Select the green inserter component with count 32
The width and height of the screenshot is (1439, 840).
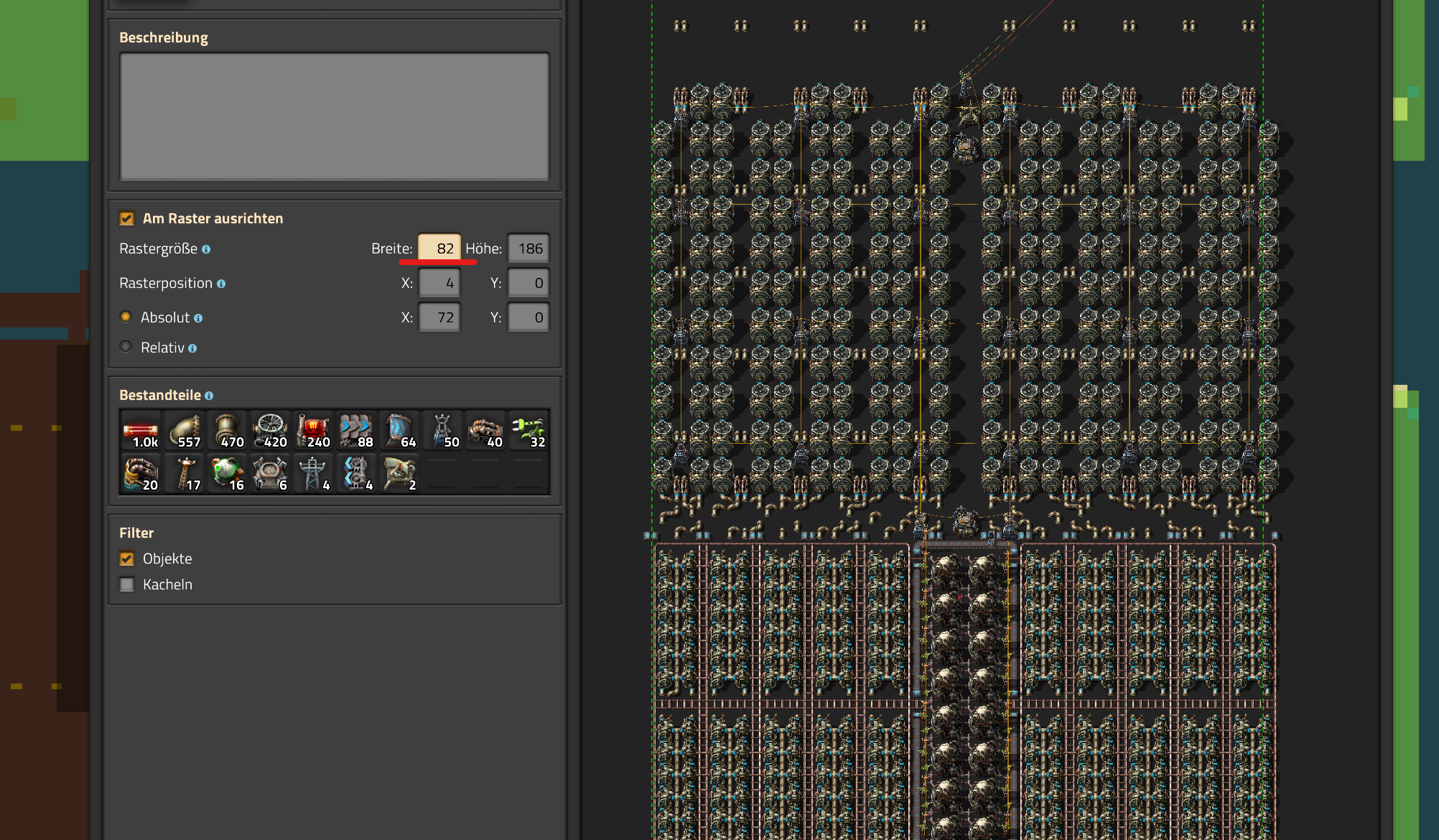point(528,431)
